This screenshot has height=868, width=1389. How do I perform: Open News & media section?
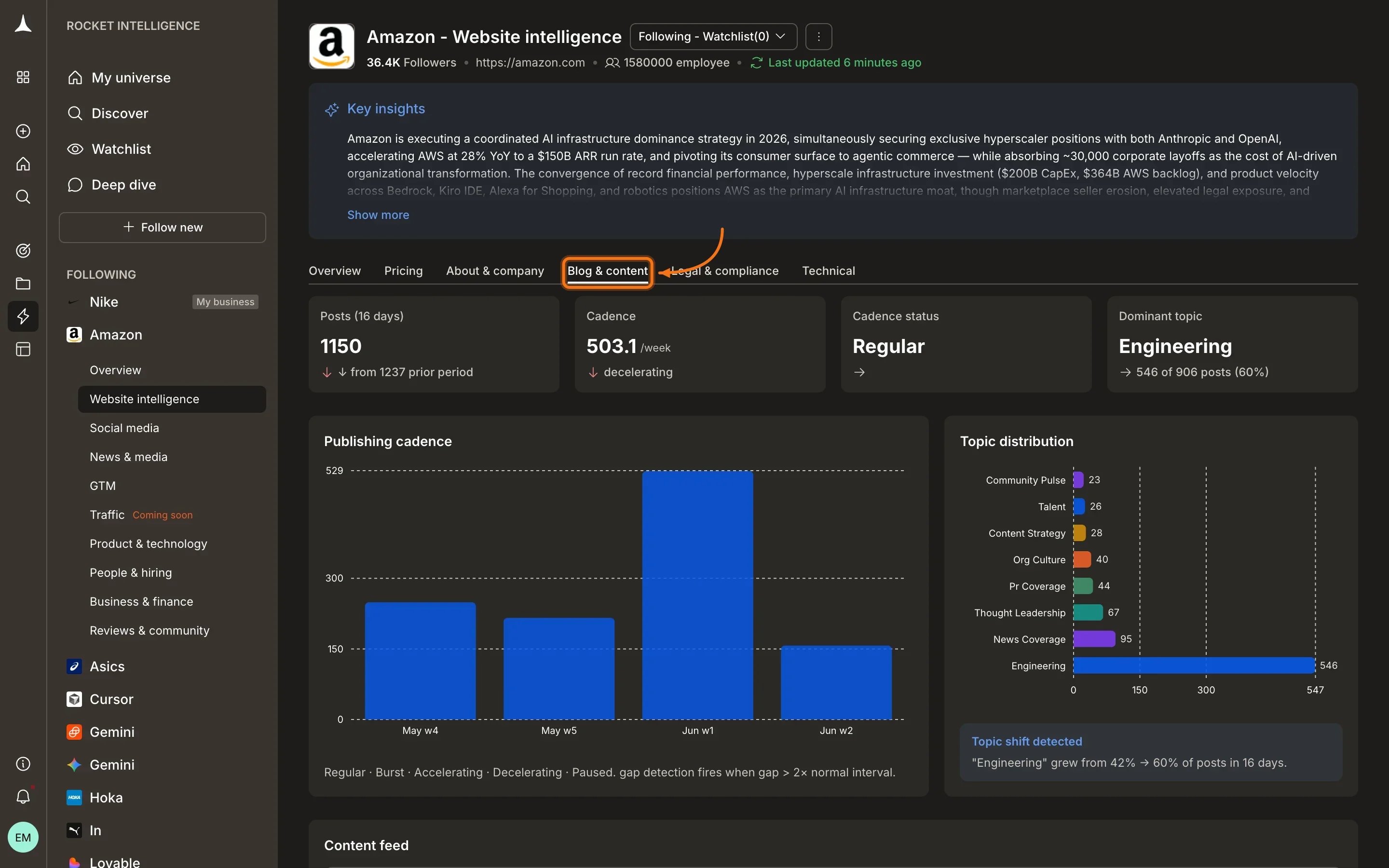(x=129, y=457)
